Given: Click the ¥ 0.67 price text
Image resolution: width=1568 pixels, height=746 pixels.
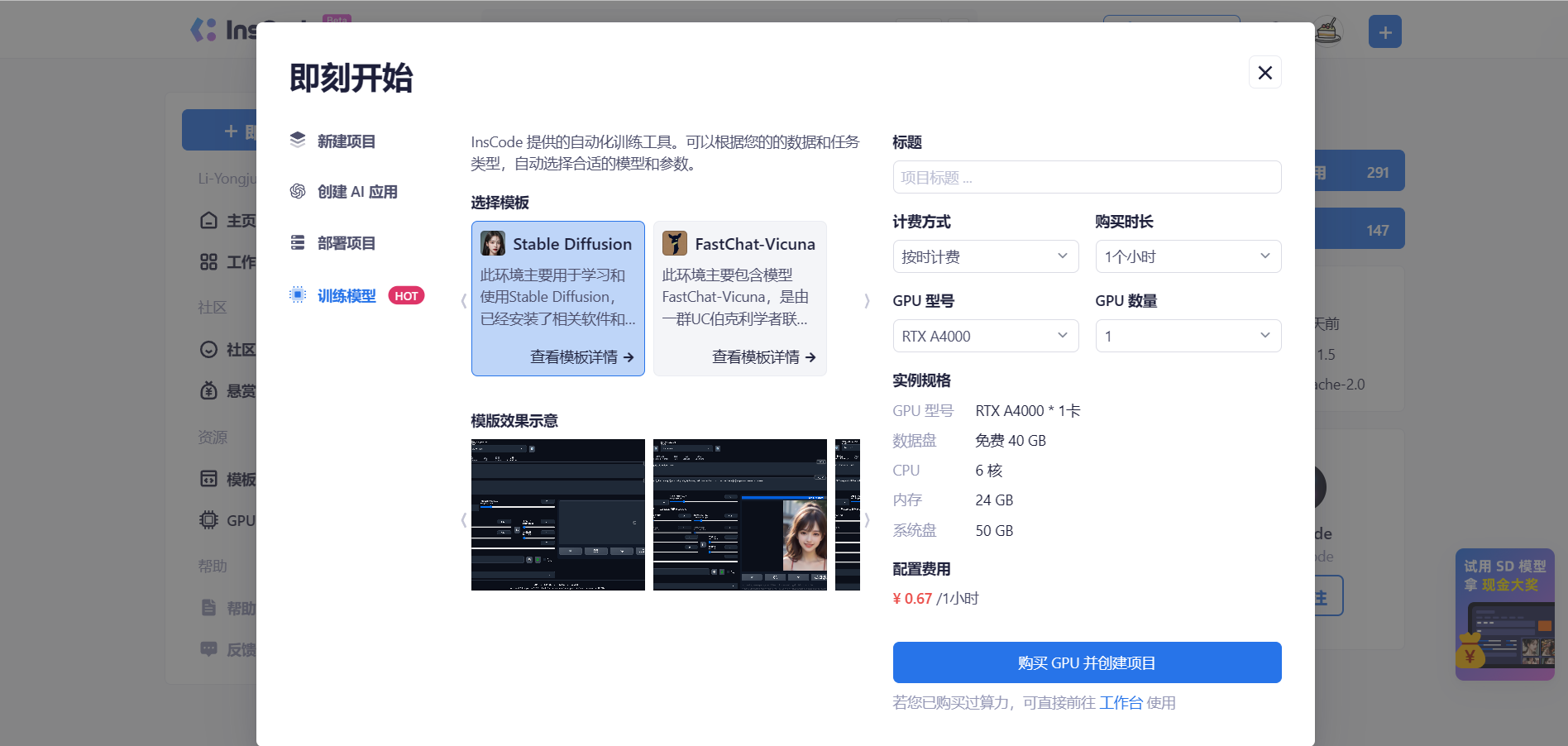Looking at the screenshot, I should click(912, 598).
